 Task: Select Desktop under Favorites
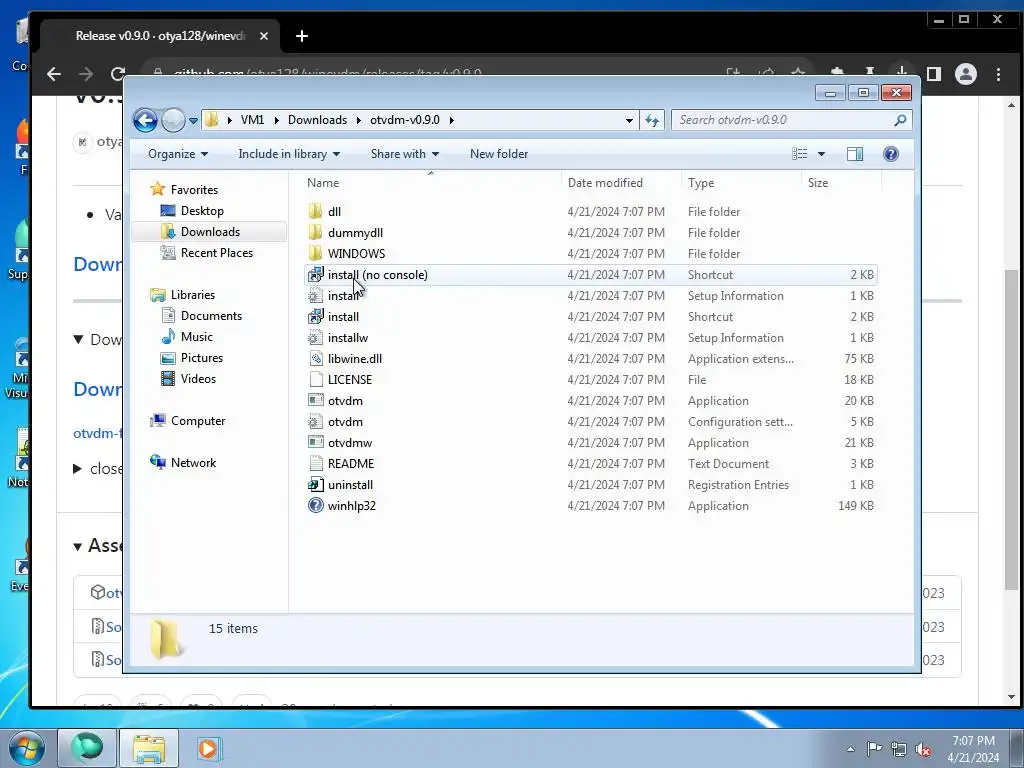coord(202,210)
